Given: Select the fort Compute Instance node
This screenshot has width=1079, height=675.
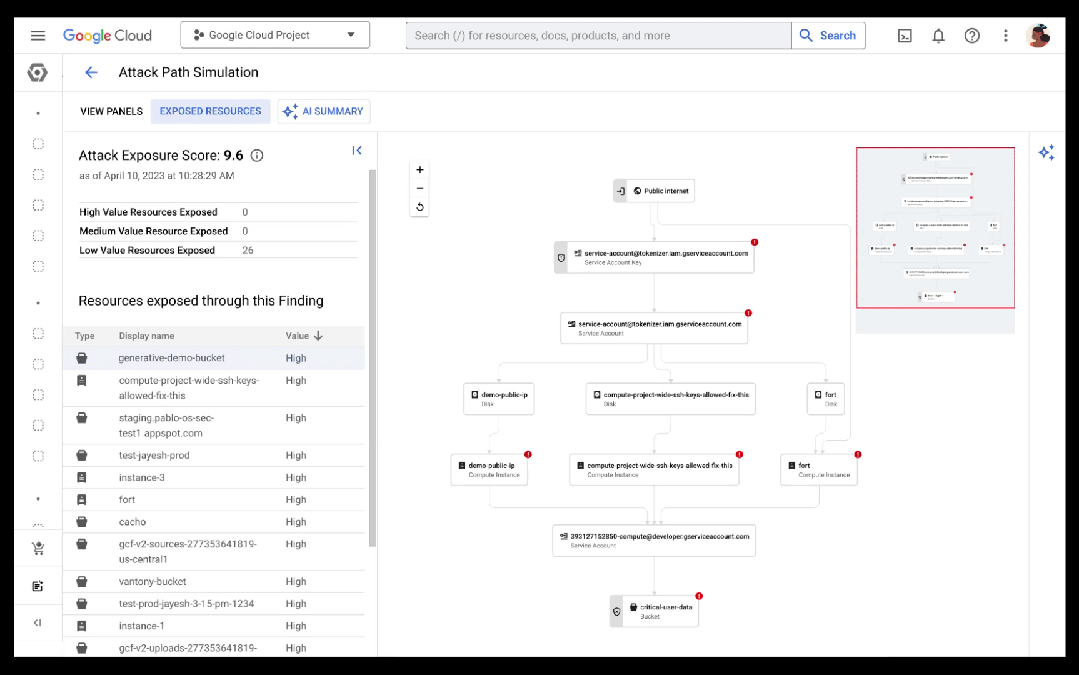Looking at the screenshot, I should [x=819, y=469].
